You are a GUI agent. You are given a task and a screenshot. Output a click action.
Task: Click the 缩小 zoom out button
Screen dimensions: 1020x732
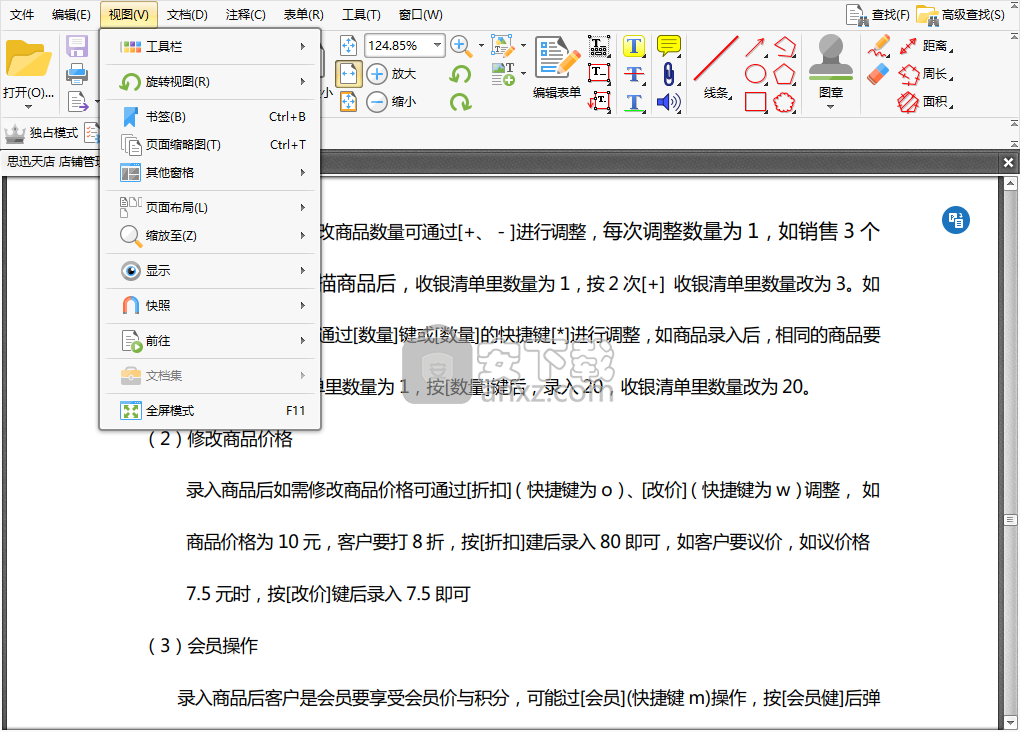(x=391, y=102)
